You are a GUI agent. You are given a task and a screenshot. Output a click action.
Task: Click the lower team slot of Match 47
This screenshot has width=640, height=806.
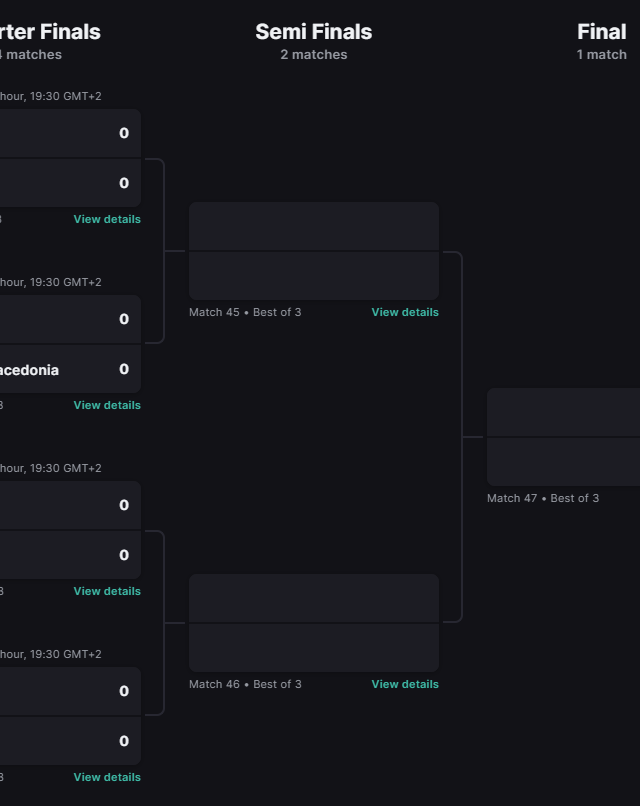563,462
